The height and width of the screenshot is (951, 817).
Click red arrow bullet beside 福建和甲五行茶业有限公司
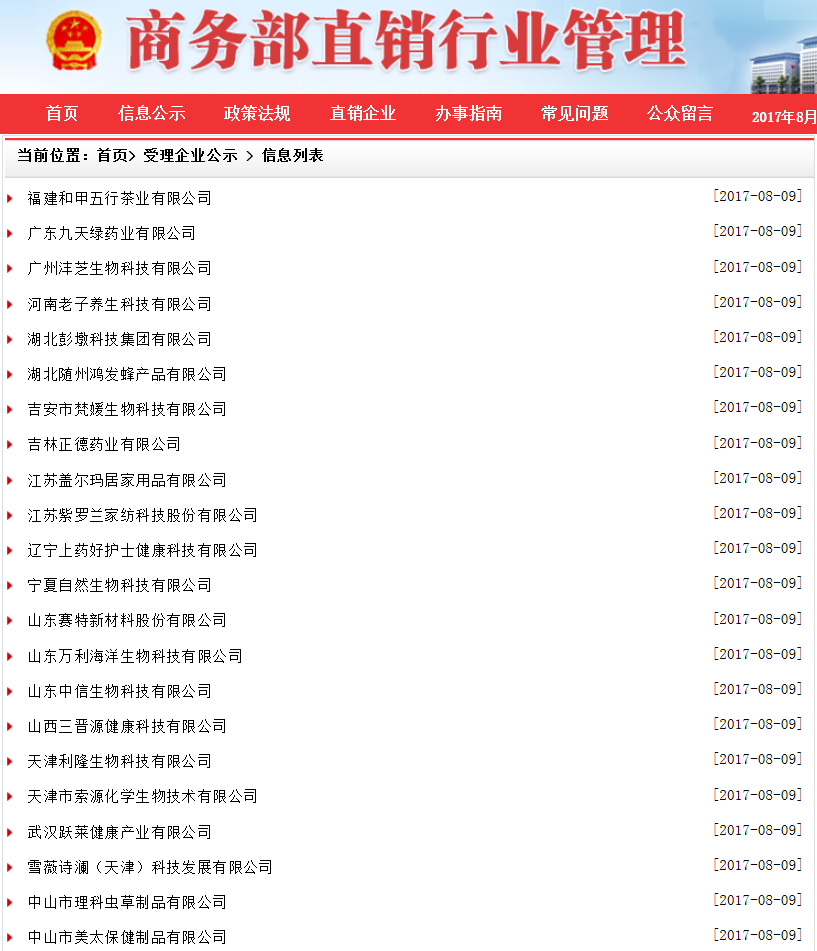[x=10, y=199]
